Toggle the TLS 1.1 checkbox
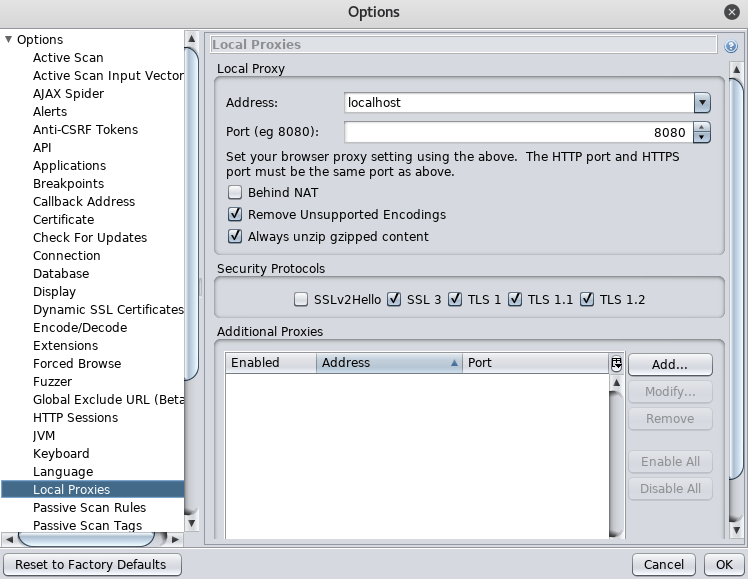Viewport: 748px width, 579px height. (x=515, y=299)
